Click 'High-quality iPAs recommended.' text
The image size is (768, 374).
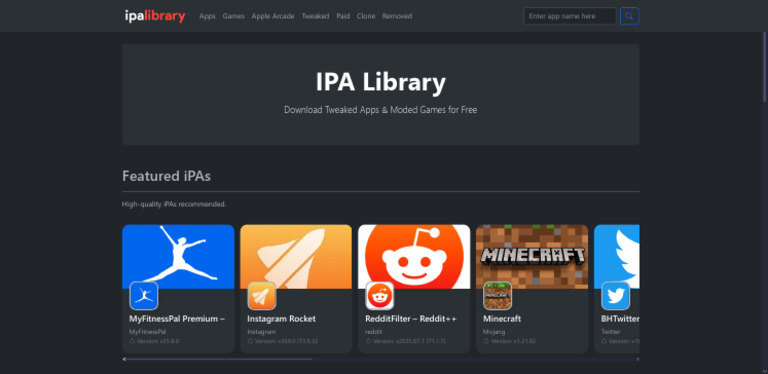coord(174,204)
